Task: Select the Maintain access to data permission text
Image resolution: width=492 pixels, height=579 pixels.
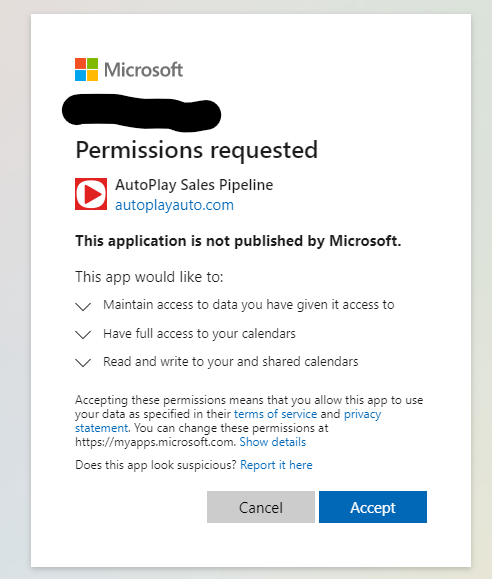Action: click(x=249, y=305)
